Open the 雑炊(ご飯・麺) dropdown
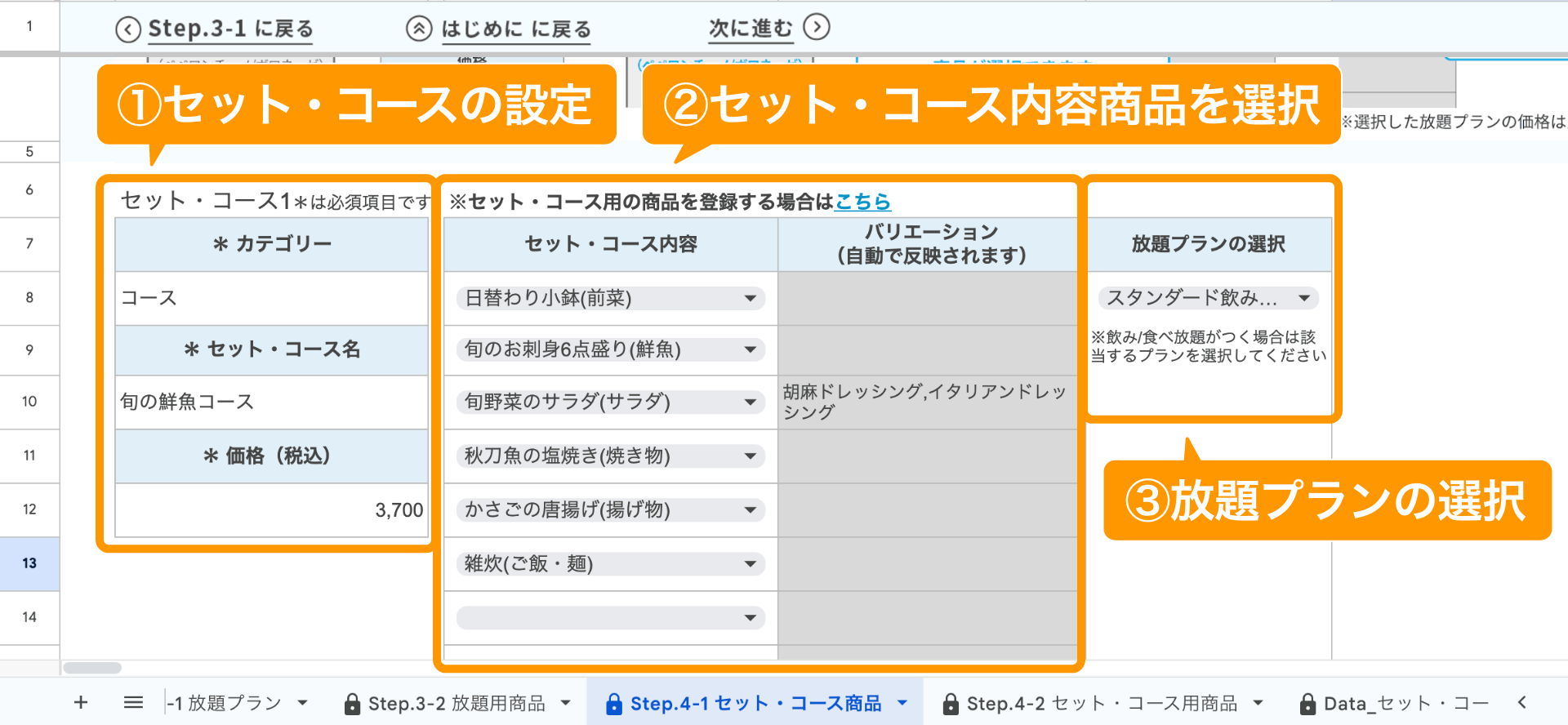The width and height of the screenshot is (1568, 725). tap(611, 563)
